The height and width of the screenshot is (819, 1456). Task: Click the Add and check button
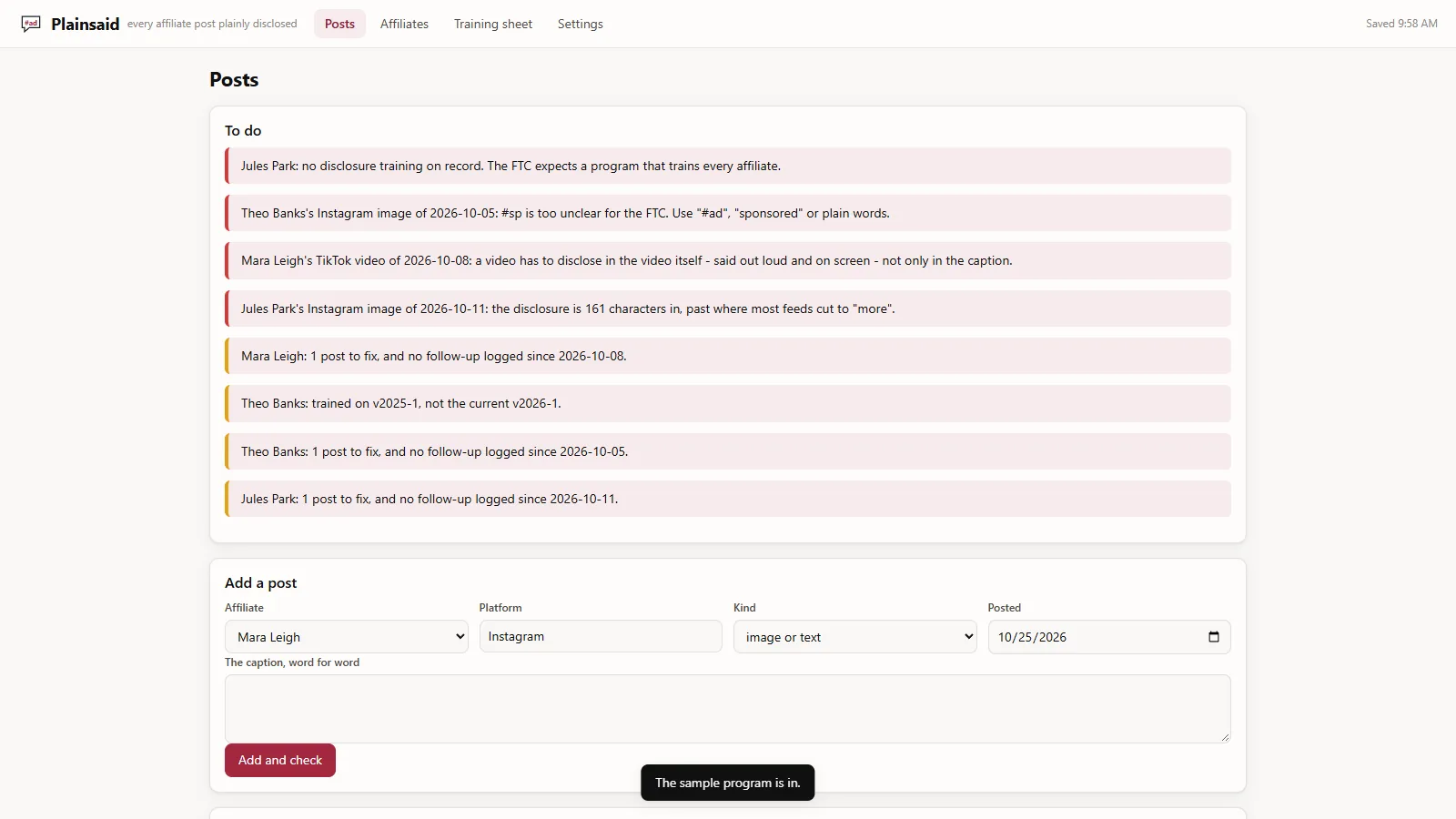(x=280, y=760)
